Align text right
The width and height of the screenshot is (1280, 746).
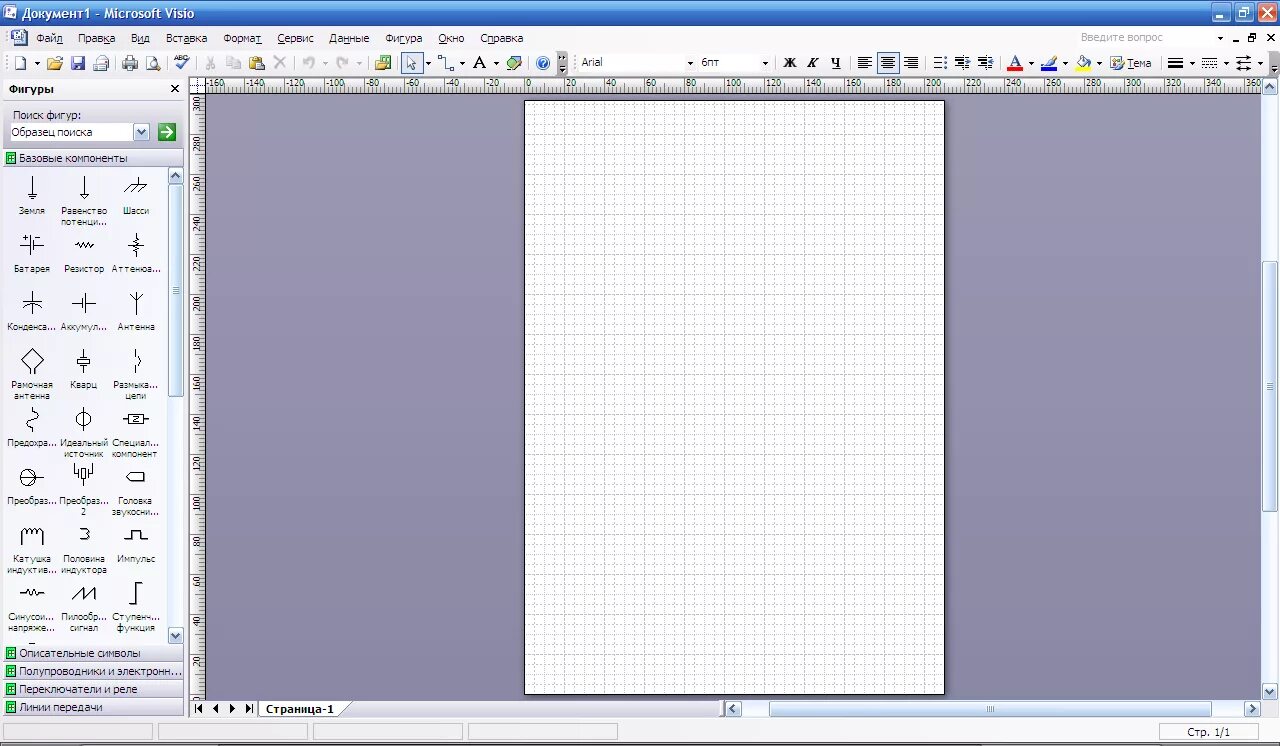pos(911,63)
